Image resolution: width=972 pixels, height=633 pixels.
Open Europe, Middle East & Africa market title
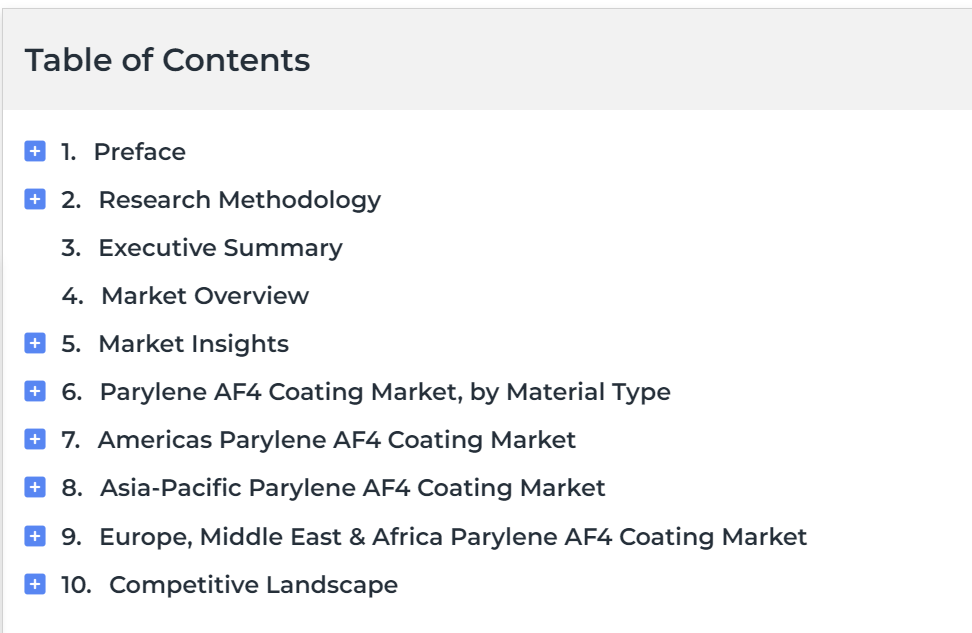(453, 537)
